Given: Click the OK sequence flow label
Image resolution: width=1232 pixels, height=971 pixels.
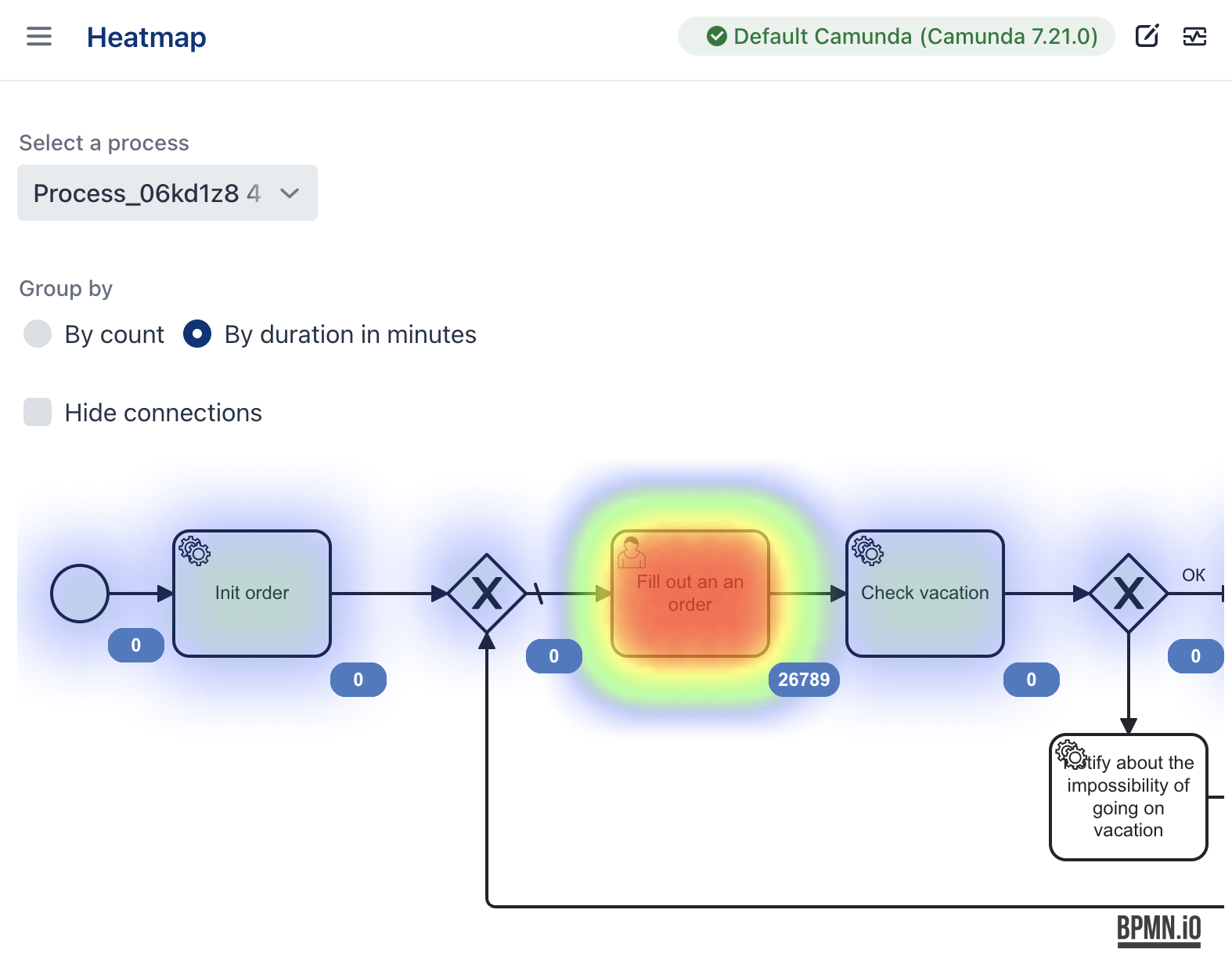Looking at the screenshot, I should point(1193,575).
